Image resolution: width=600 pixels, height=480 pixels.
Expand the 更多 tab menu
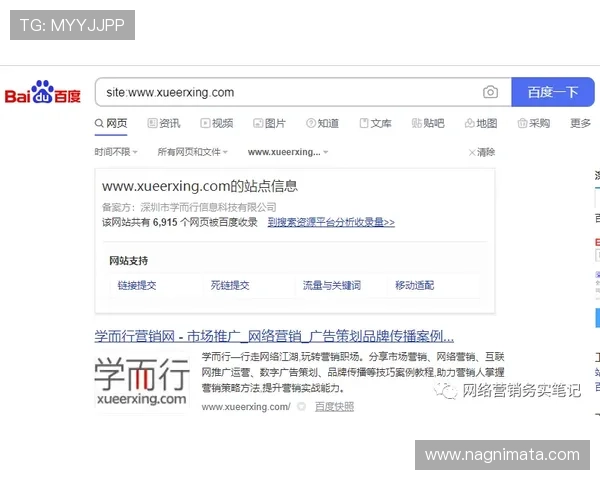[580, 123]
